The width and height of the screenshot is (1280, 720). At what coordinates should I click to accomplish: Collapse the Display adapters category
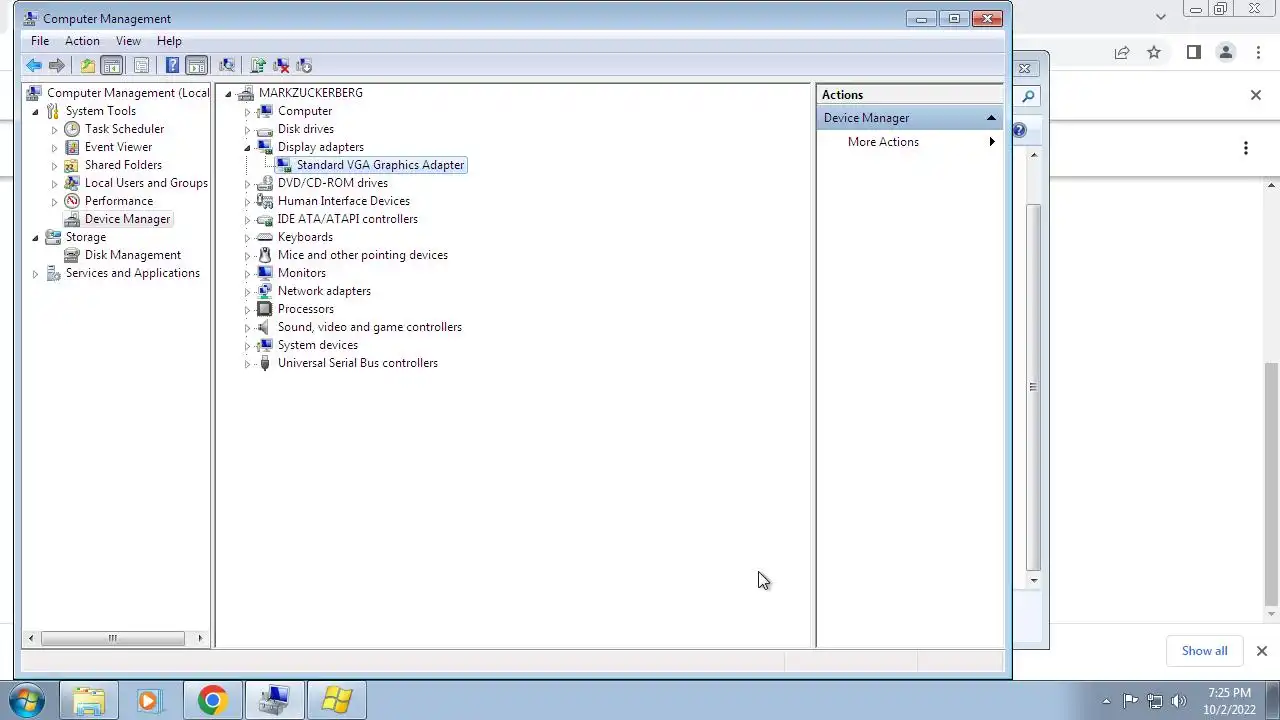[x=247, y=147]
